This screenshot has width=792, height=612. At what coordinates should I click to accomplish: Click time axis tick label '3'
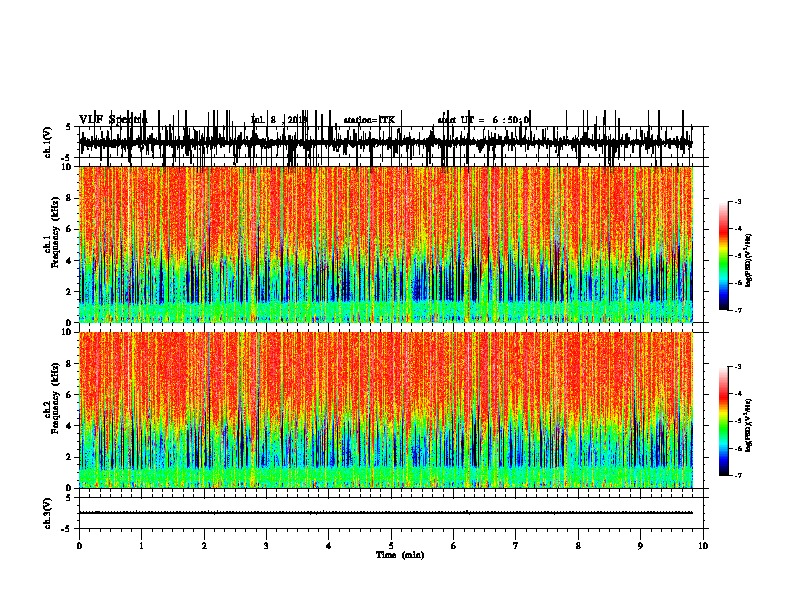[x=266, y=546]
